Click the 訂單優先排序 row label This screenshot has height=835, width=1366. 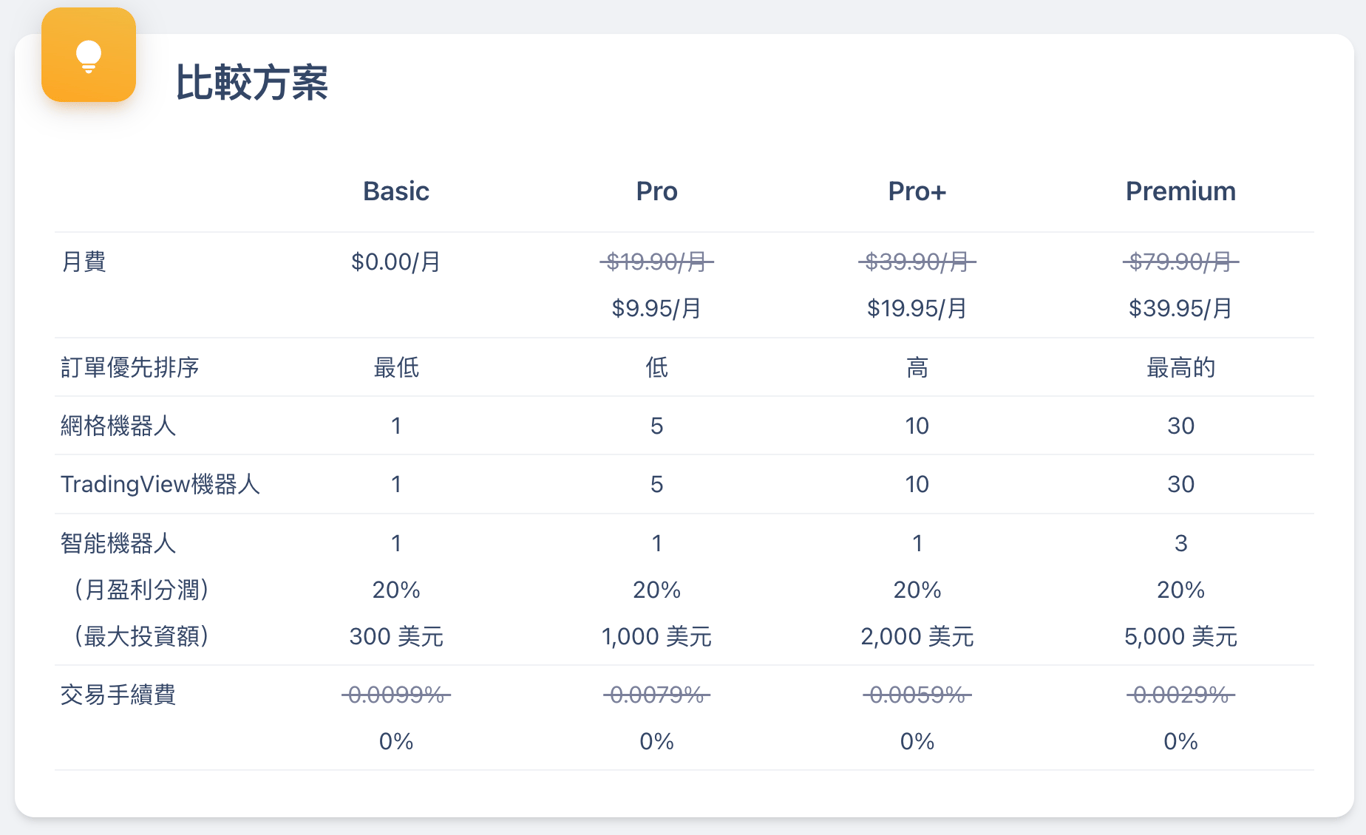coord(130,368)
